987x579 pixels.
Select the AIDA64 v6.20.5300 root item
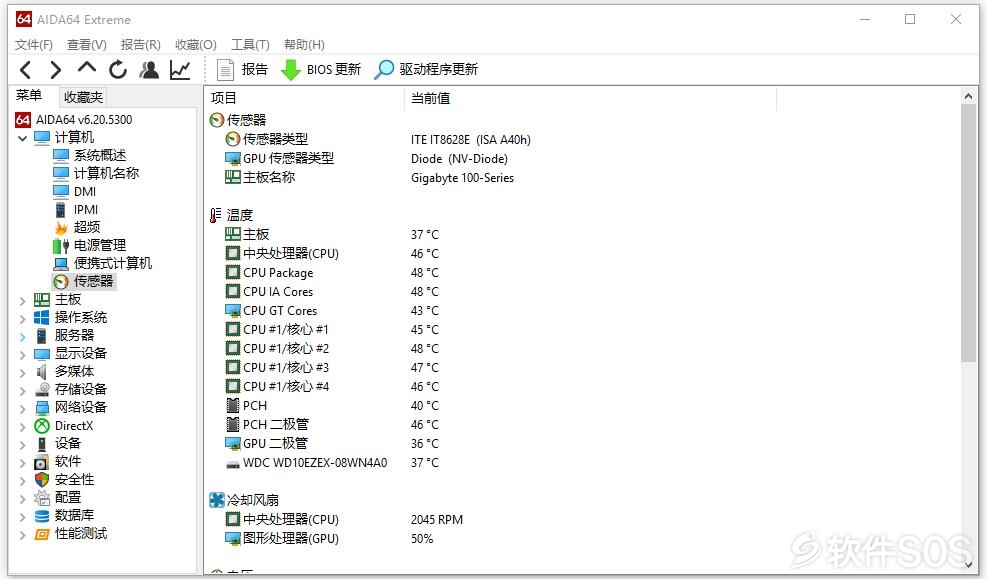click(74, 120)
